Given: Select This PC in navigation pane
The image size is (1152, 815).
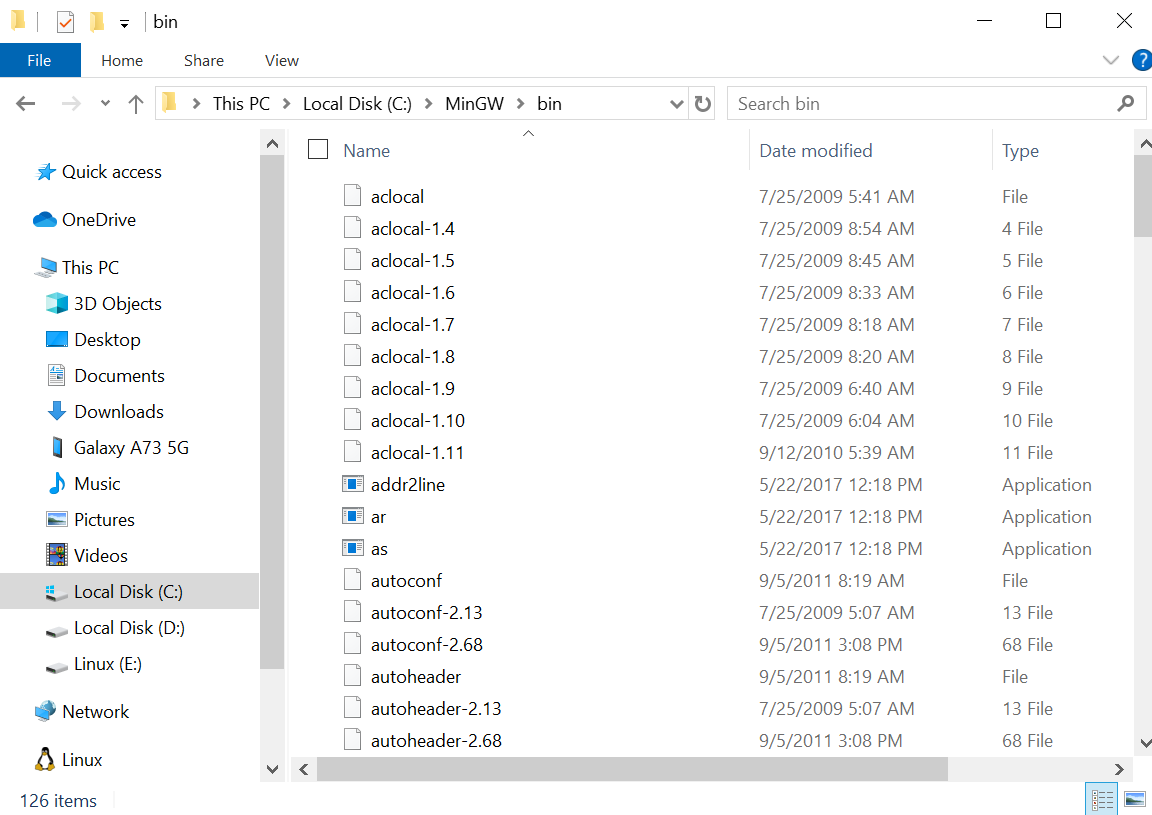Looking at the screenshot, I should [x=90, y=268].
